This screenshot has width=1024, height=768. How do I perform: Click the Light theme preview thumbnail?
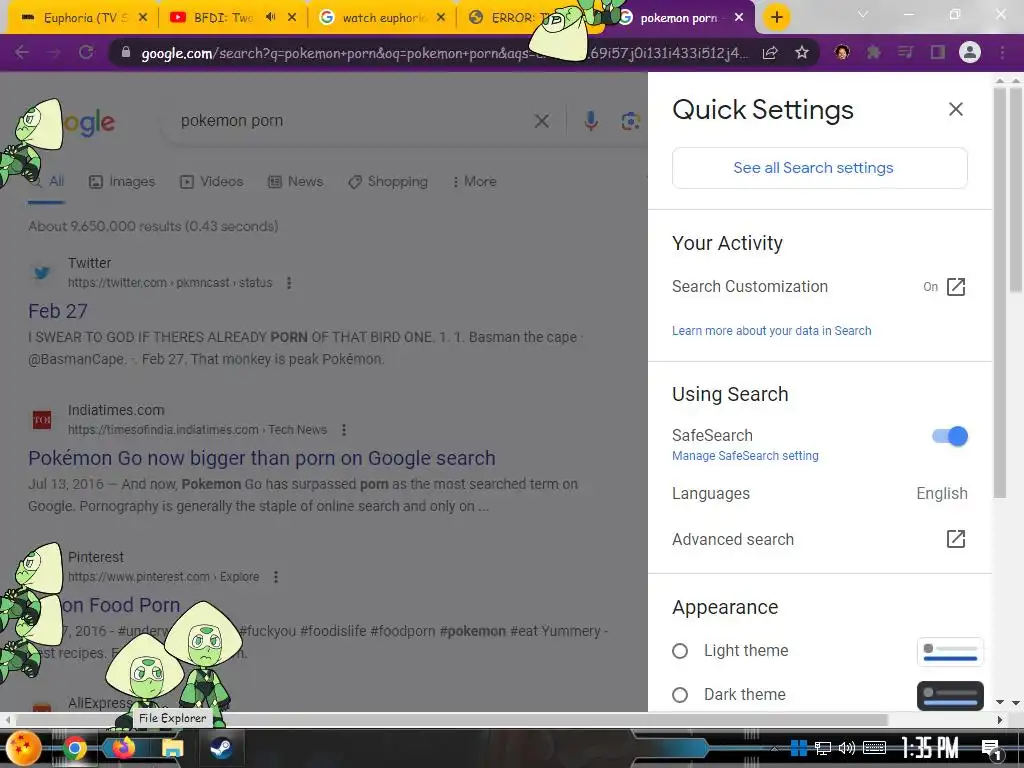(x=950, y=652)
